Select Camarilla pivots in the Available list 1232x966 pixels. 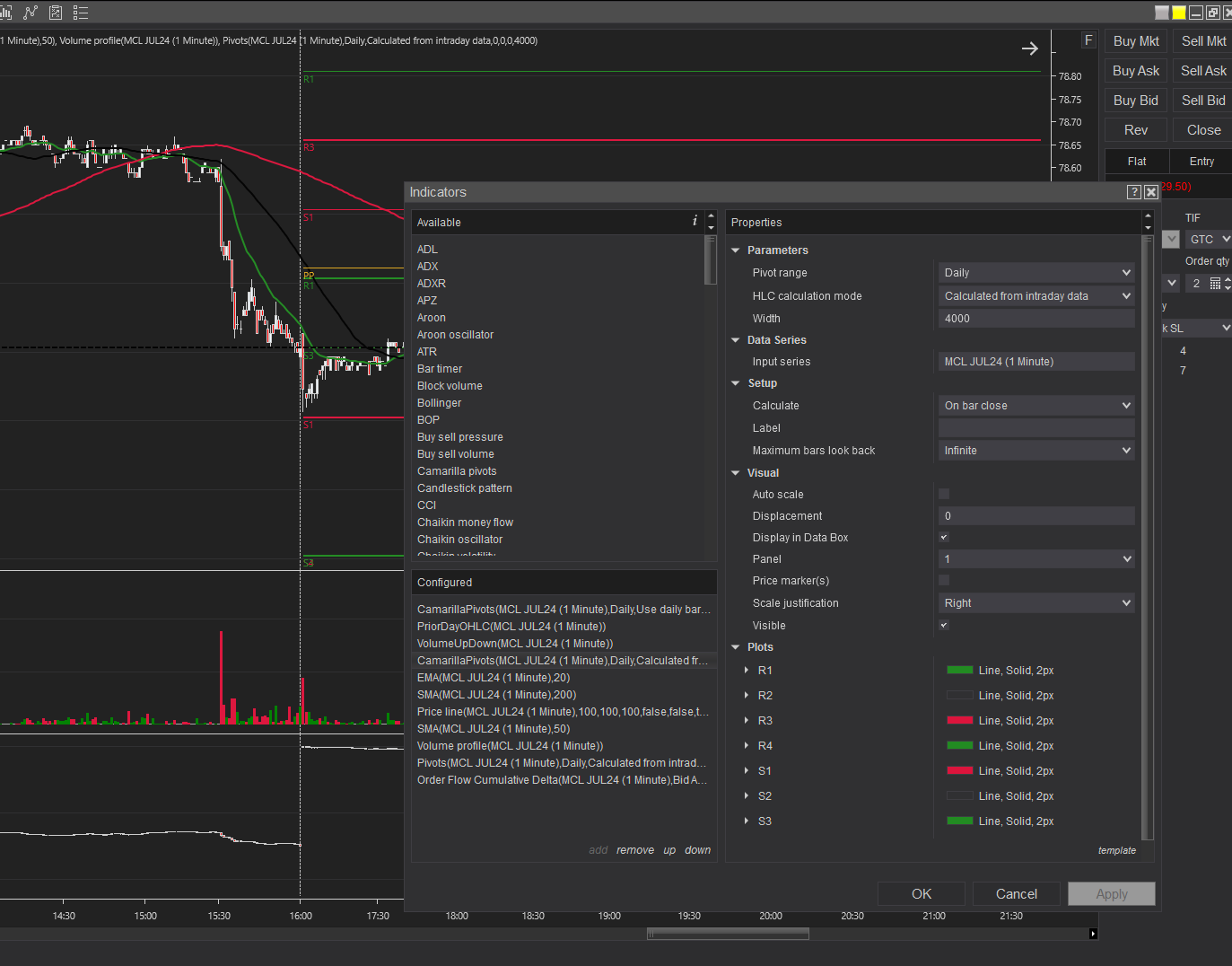pos(457,471)
